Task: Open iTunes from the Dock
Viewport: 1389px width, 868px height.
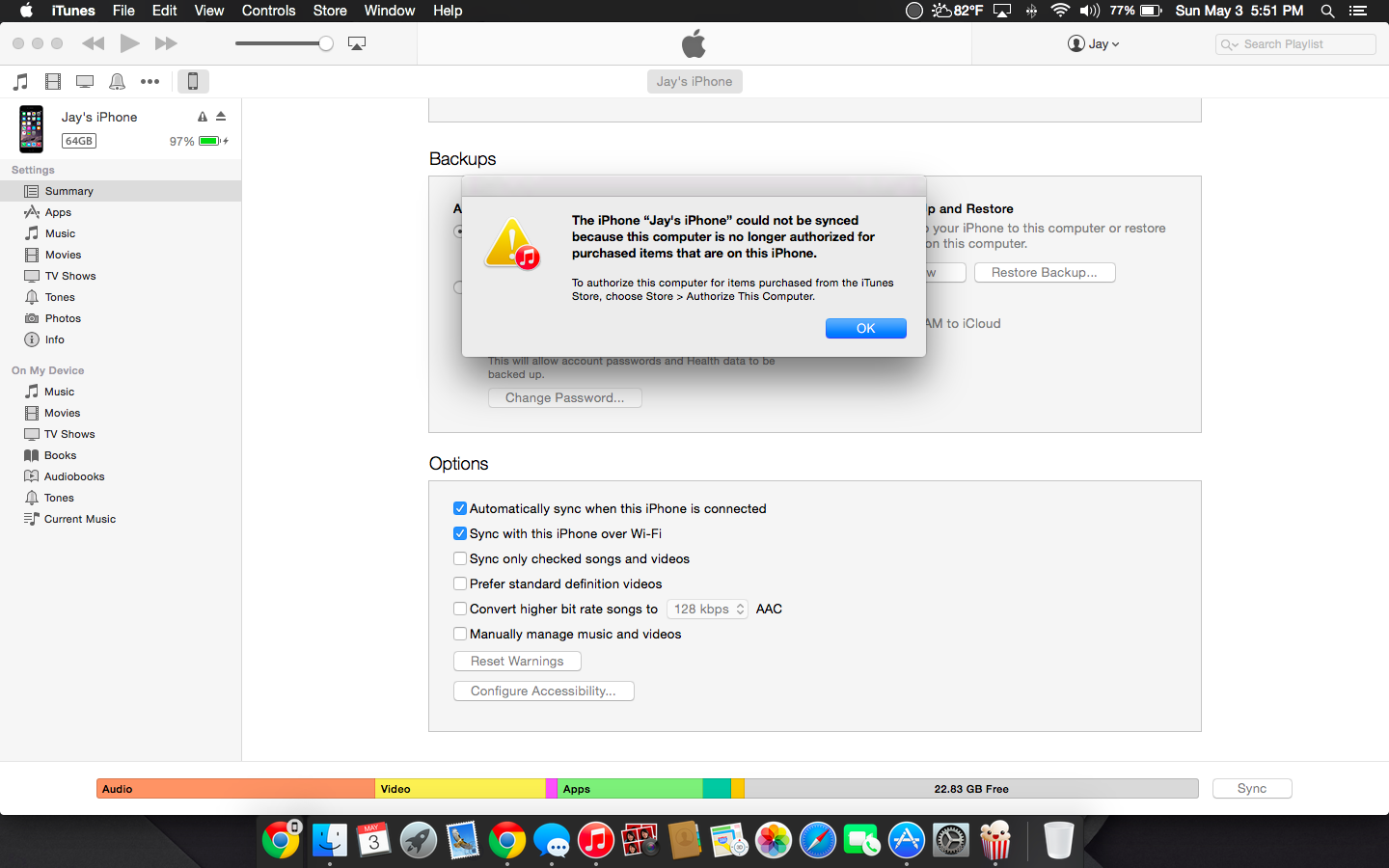Action: (x=596, y=840)
